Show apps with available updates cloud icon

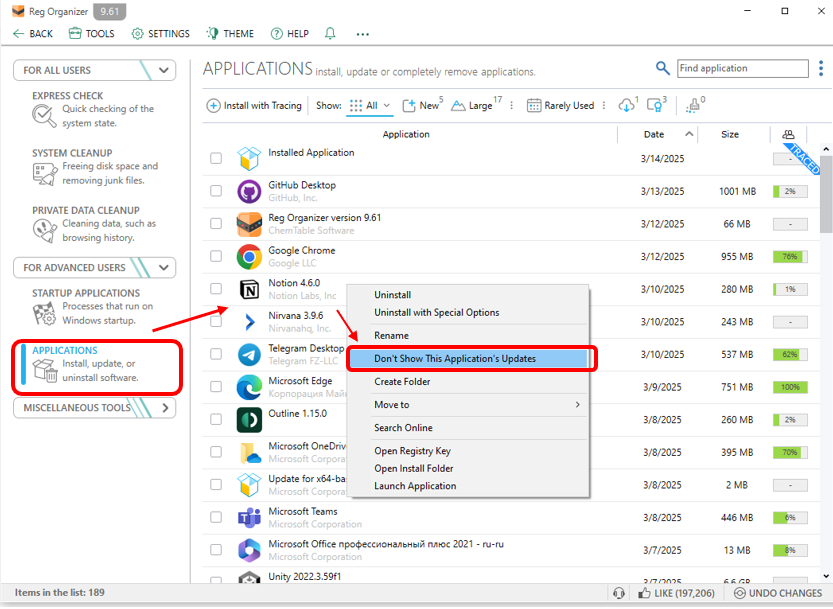(627, 105)
